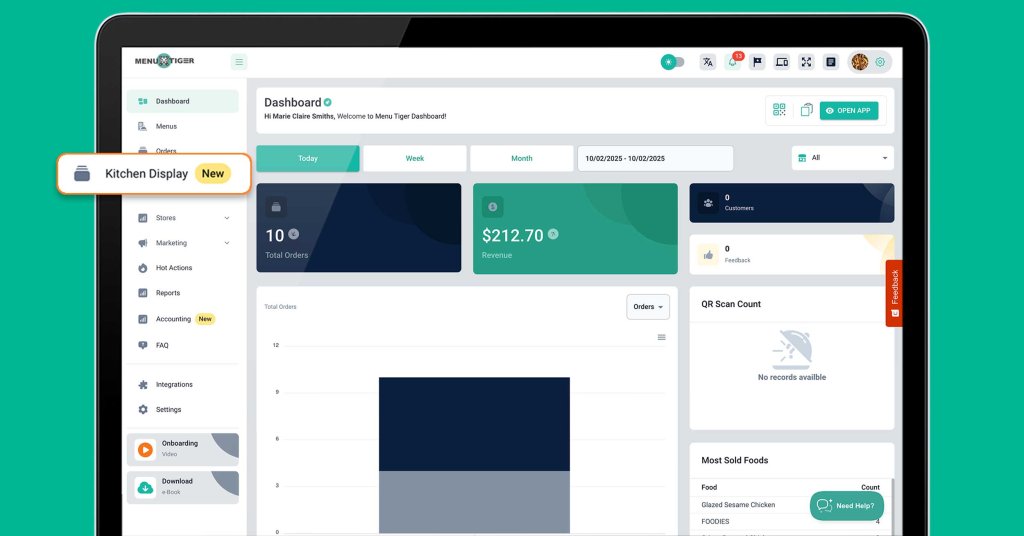Click the user profile avatar
The width and height of the screenshot is (1024, 536).
[859, 62]
